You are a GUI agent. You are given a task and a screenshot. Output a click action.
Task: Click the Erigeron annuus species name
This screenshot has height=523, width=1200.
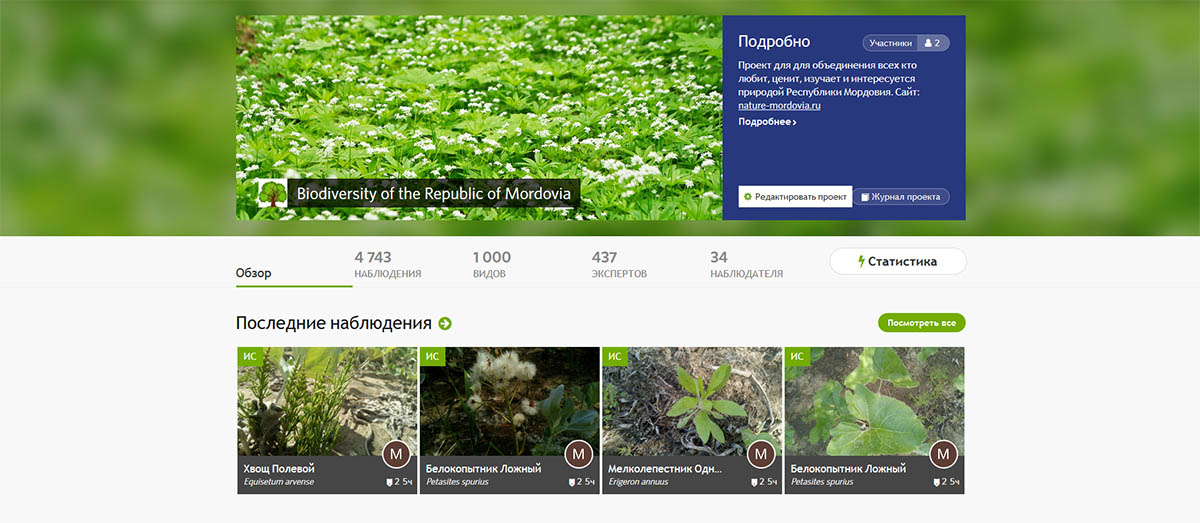(638, 482)
